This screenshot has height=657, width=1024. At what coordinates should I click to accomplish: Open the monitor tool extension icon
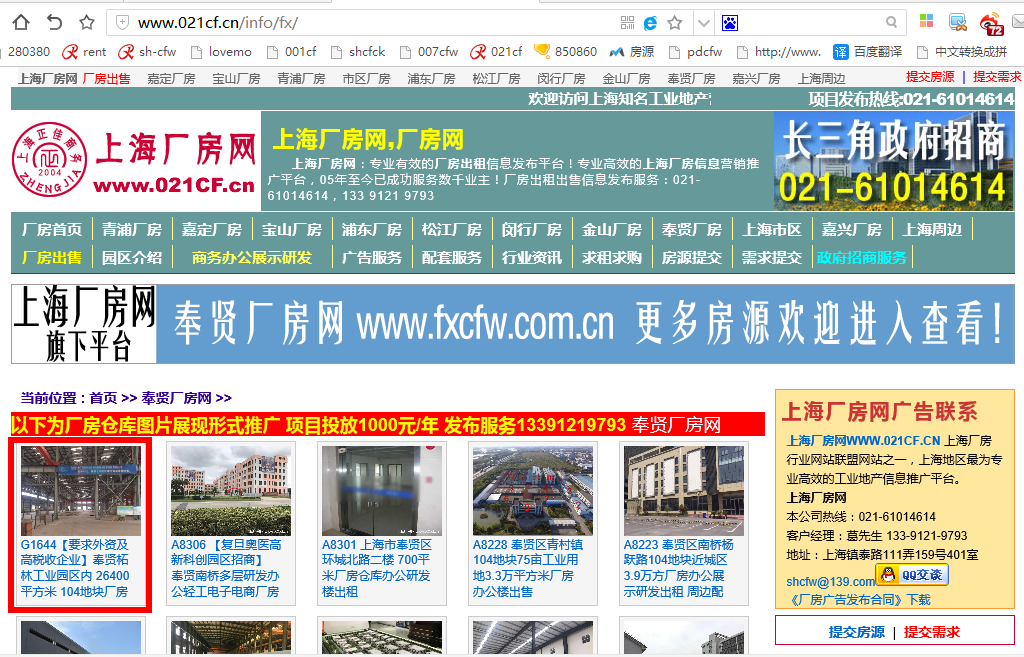click(x=957, y=23)
